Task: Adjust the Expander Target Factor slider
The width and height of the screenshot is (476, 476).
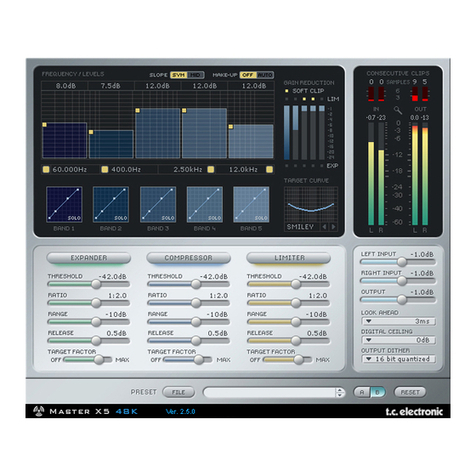Action: [99, 360]
